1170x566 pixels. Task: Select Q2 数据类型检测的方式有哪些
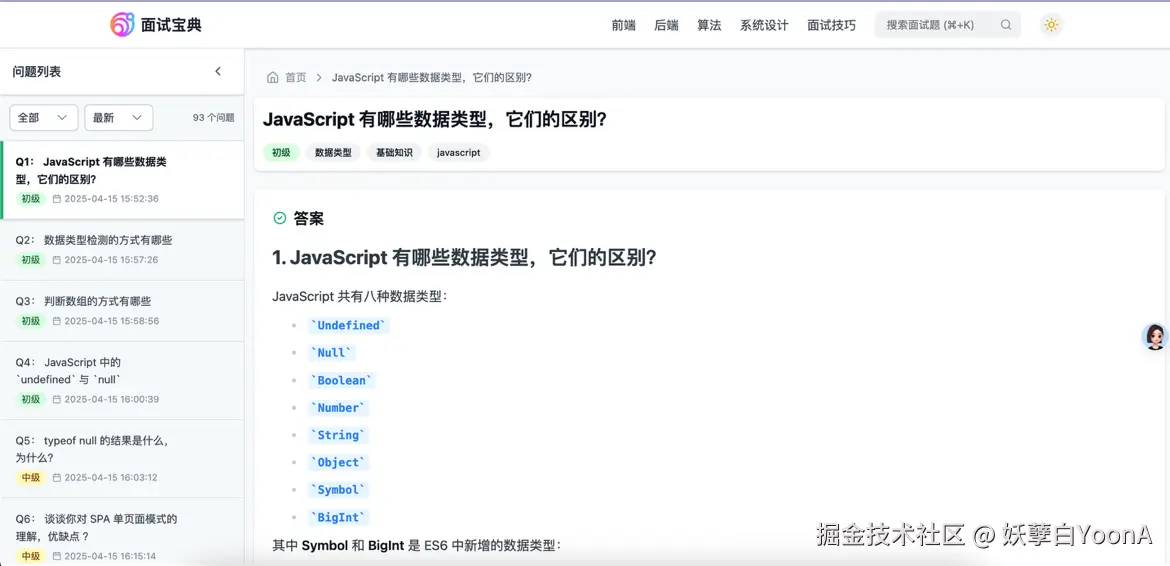click(108, 240)
